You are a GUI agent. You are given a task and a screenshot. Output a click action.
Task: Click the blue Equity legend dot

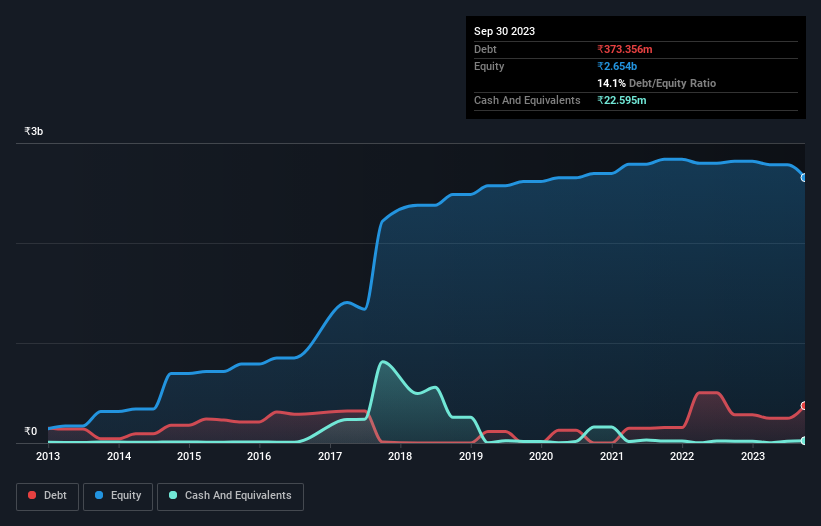tap(99, 495)
